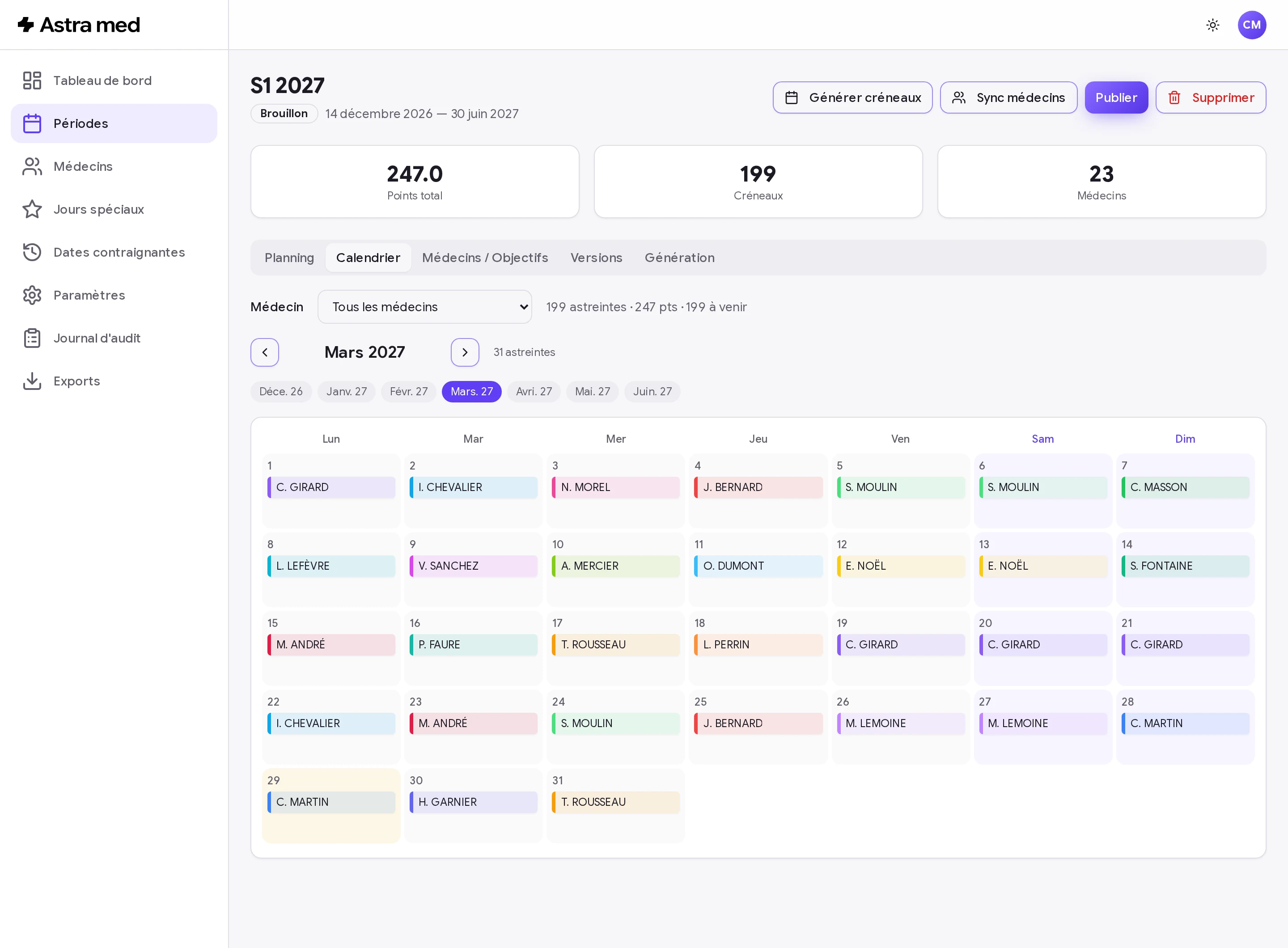Switch to the Planning tab
Viewport: 1288px width, 948px height.
(289, 258)
